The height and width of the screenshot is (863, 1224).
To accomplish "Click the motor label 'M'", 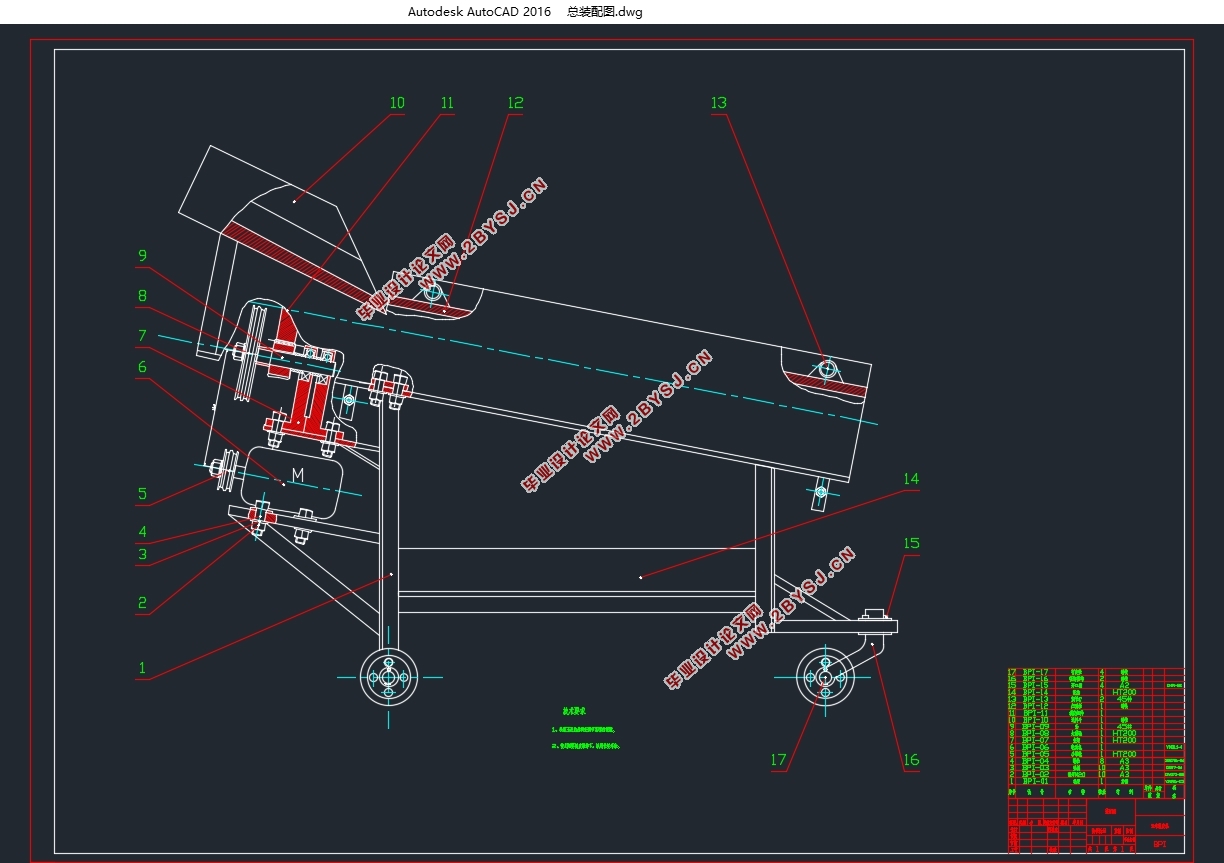I will [298, 474].
